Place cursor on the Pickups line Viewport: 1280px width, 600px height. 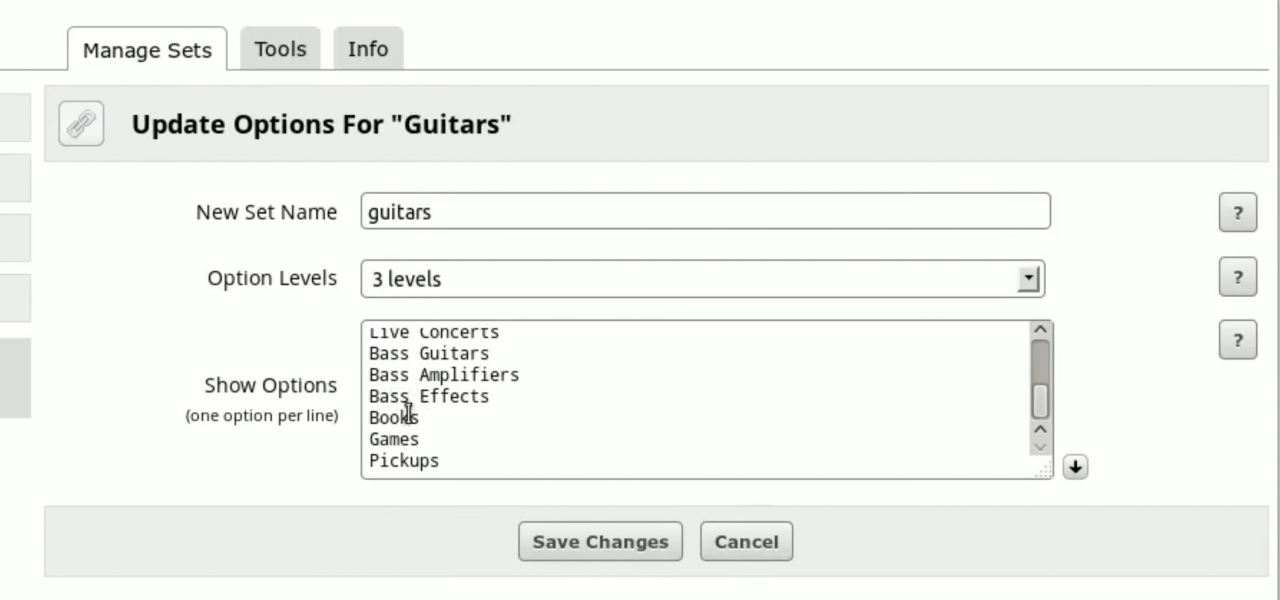404,461
